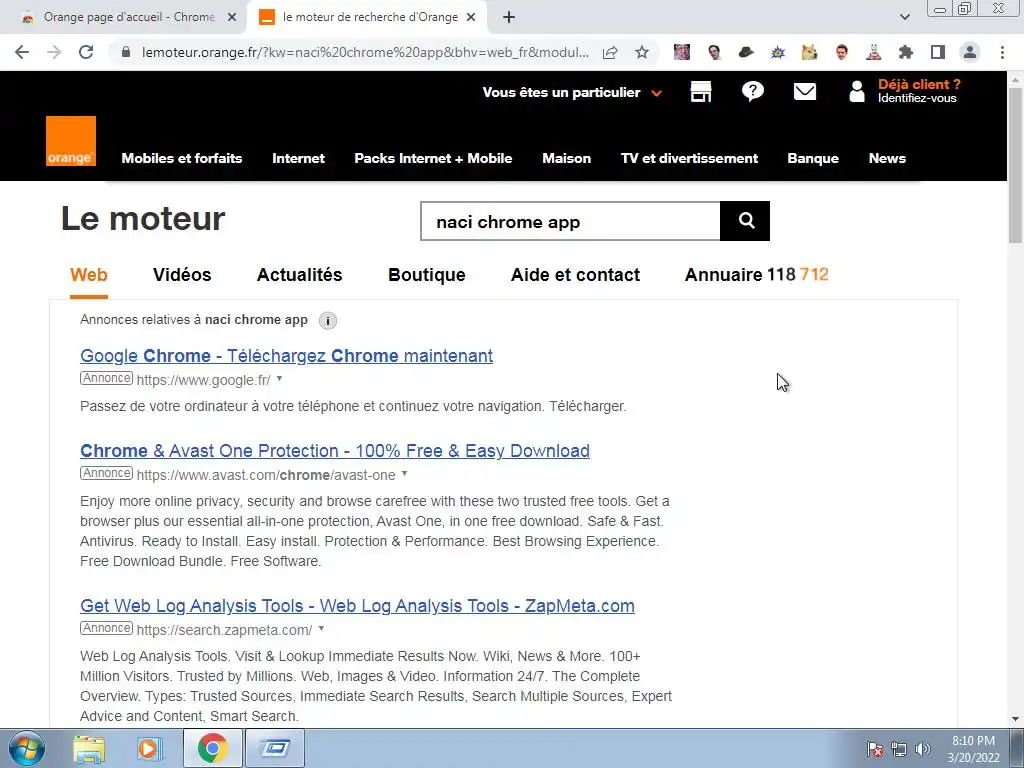Submit search with the magnifier button
This screenshot has width=1024, height=768.
[x=745, y=221]
